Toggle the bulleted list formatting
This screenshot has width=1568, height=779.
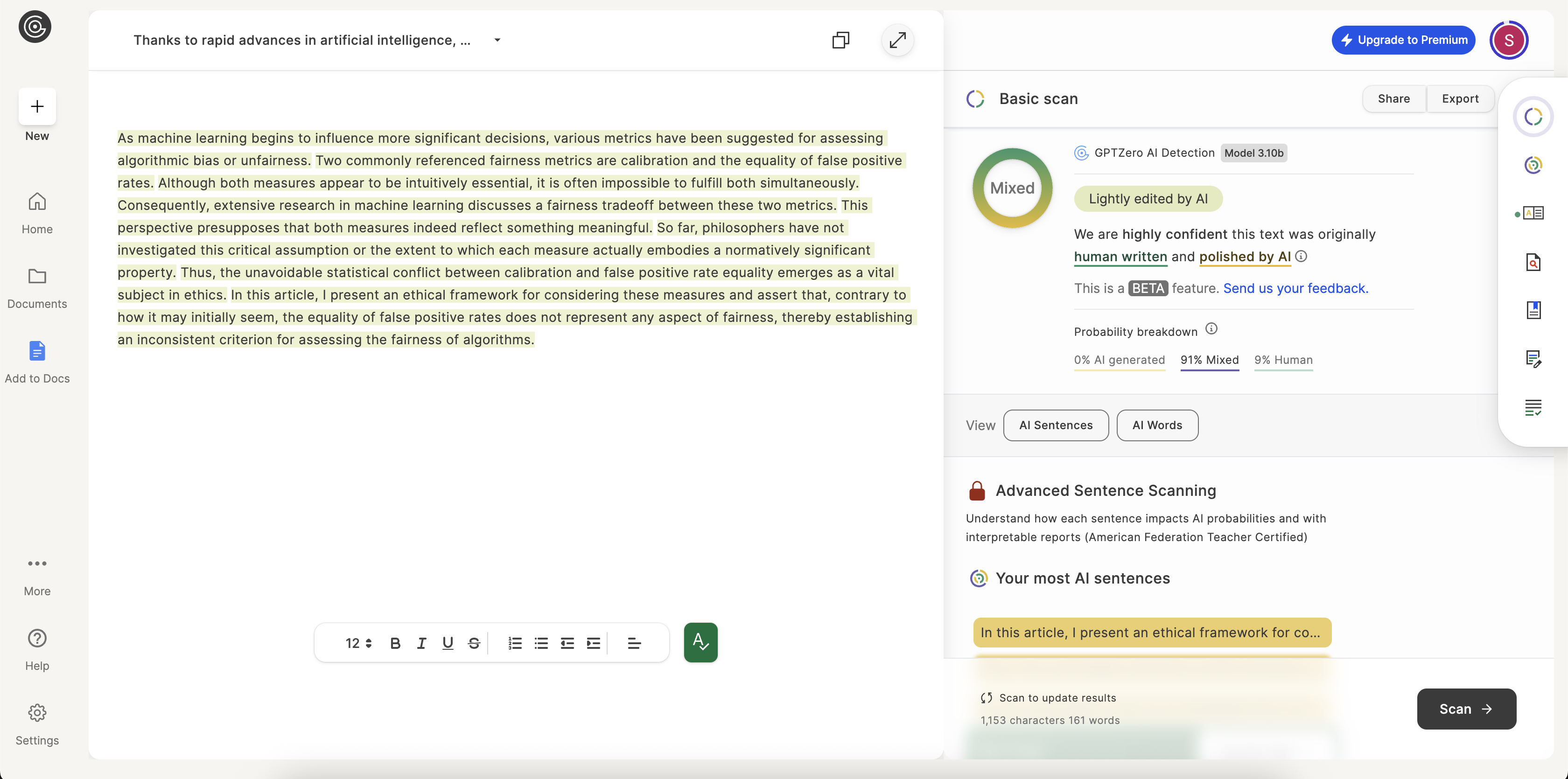point(541,643)
